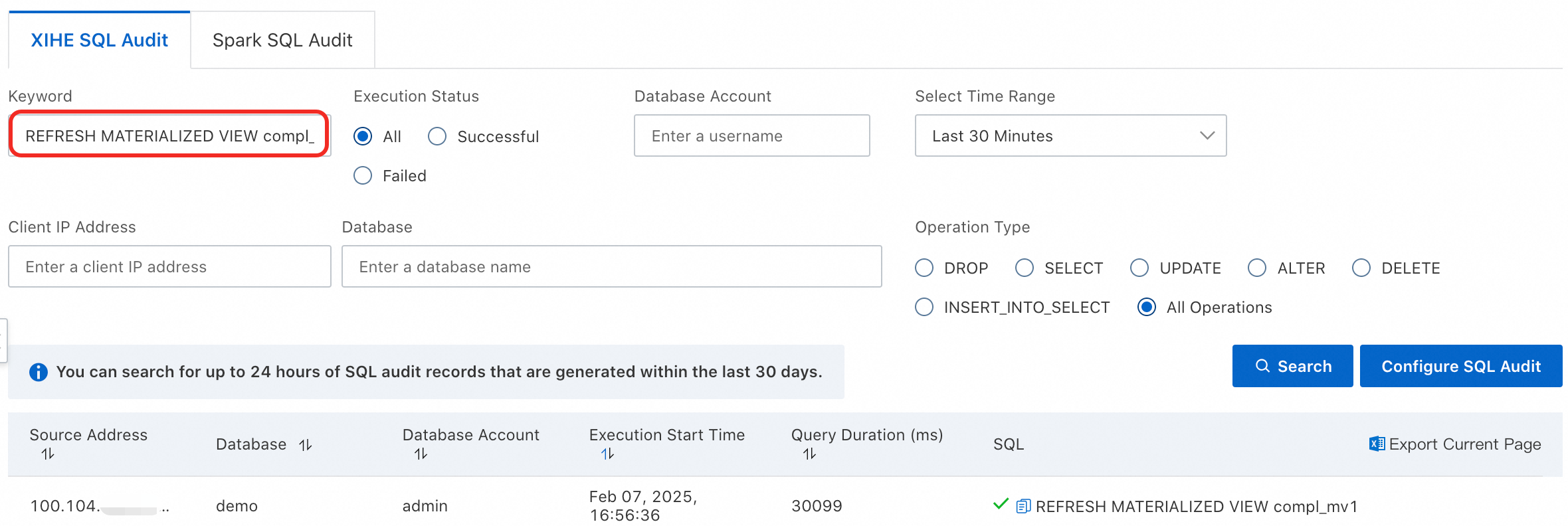Click the SQL column header
The height and width of the screenshot is (526, 1568).
click(1009, 444)
